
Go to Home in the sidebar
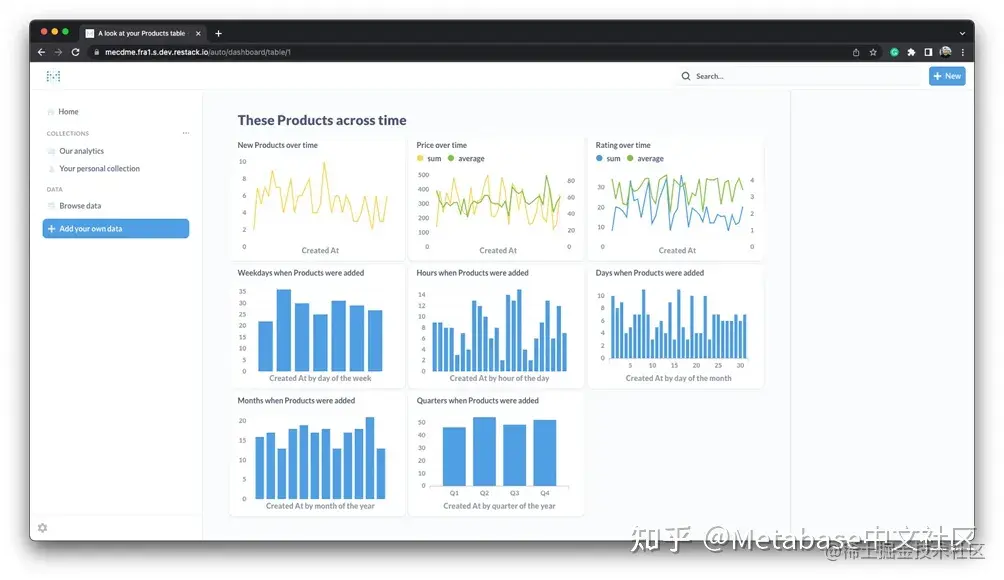click(x=68, y=111)
